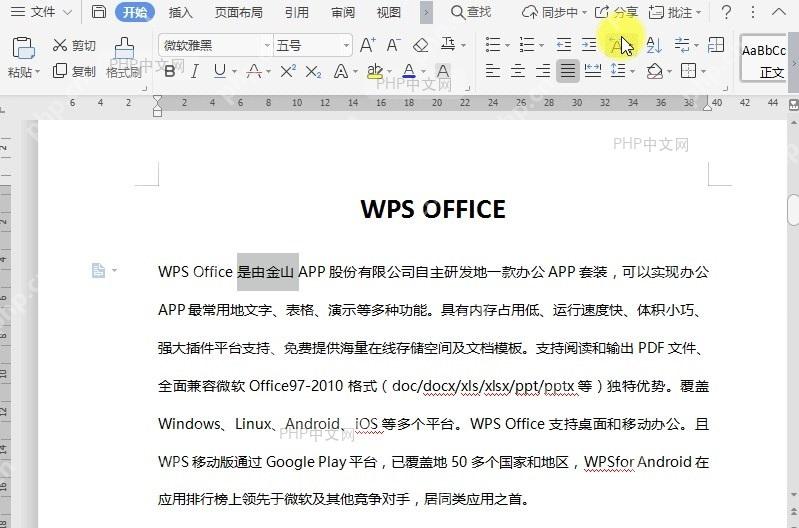Click the 格式刷 format painter
This screenshot has height=528, width=799.
tap(124, 57)
